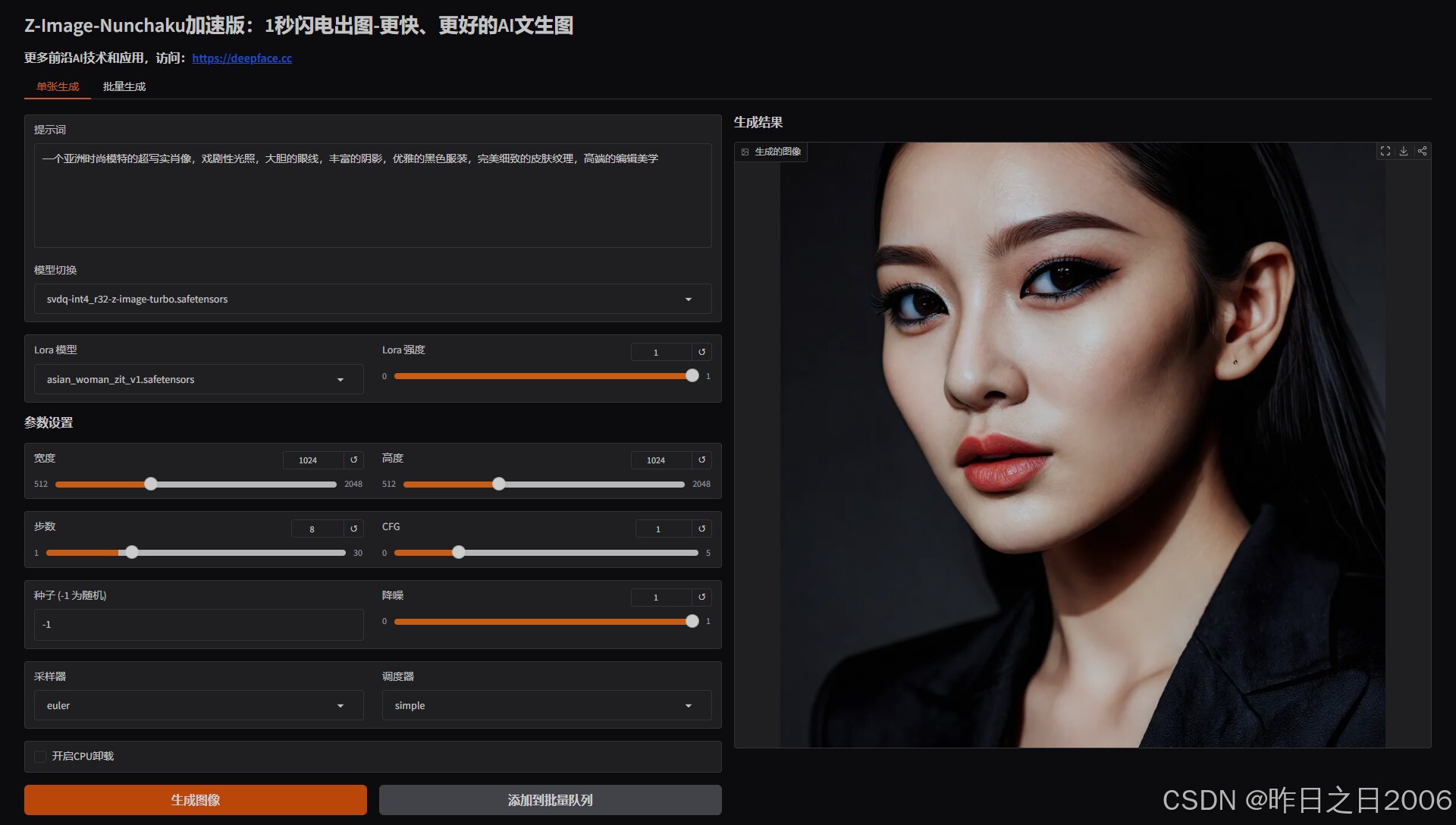Reset CFG value with reset icon
This screenshot has height=825, width=1456.
pyautogui.click(x=702, y=529)
